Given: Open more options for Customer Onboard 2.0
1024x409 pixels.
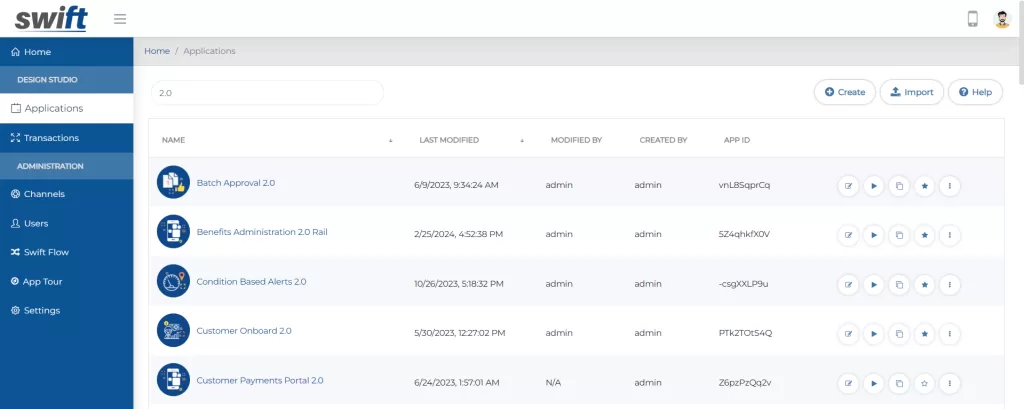Looking at the screenshot, I should [x=950, y=334].
